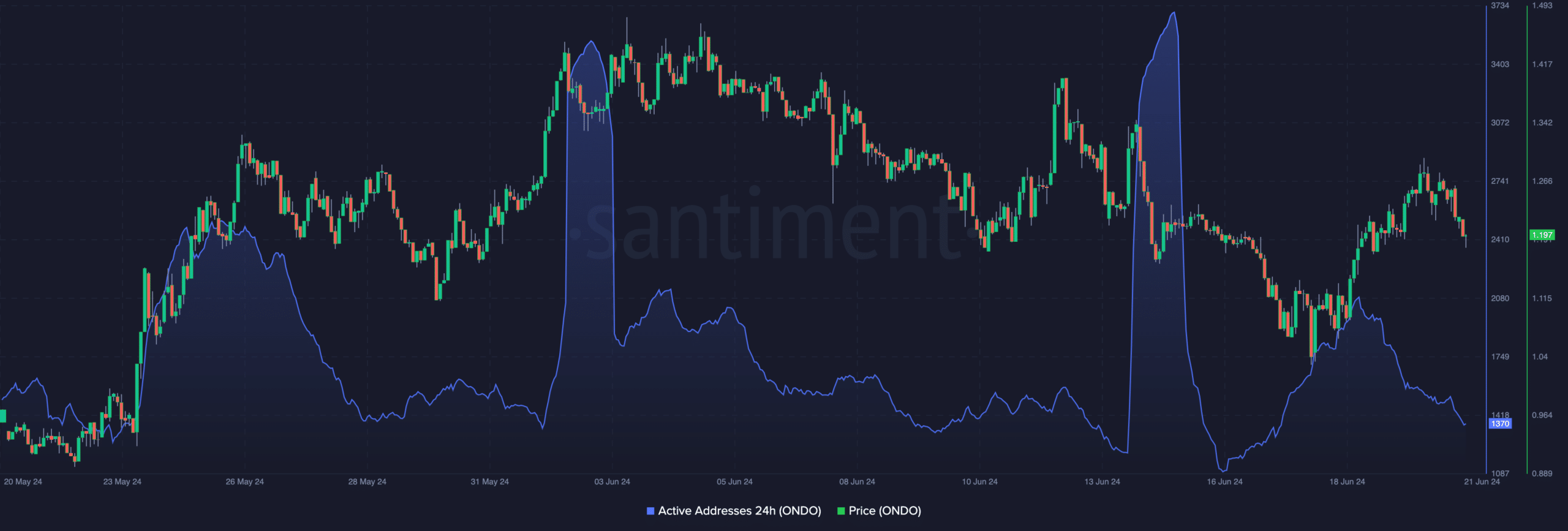The height and width of the screenshot is (531, 1568).
Task: Click the 28 May 24 date label
Action: (x=367, y=482)
